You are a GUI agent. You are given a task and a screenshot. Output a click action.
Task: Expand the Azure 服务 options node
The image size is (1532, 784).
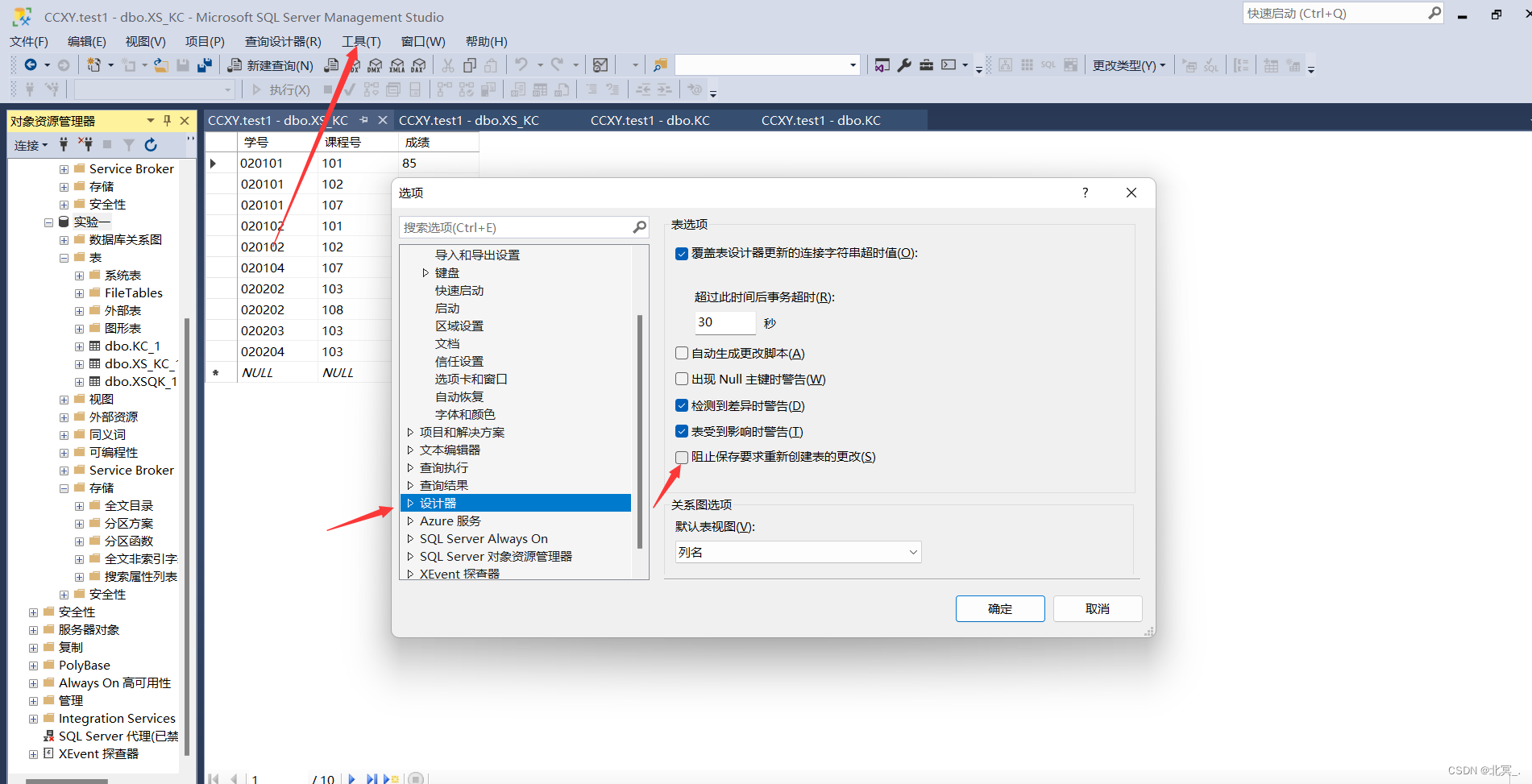(x=410, y=521)
